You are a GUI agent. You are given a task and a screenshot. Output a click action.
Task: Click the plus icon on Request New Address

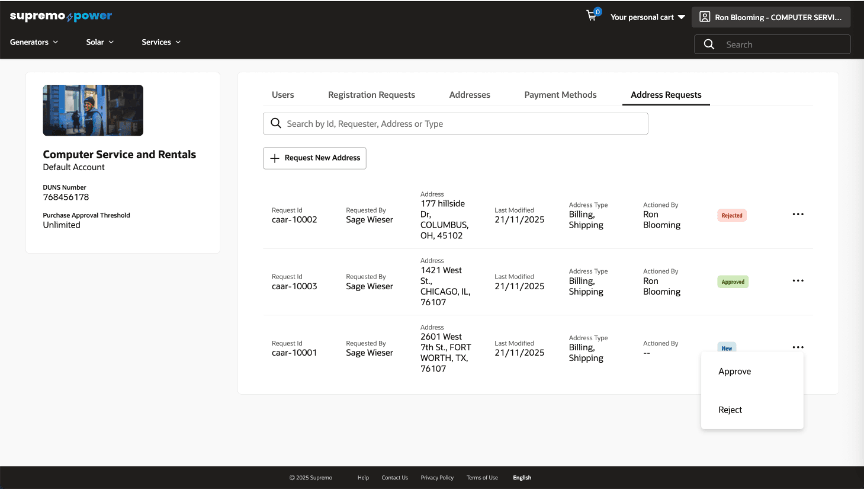tap(274, 158)
